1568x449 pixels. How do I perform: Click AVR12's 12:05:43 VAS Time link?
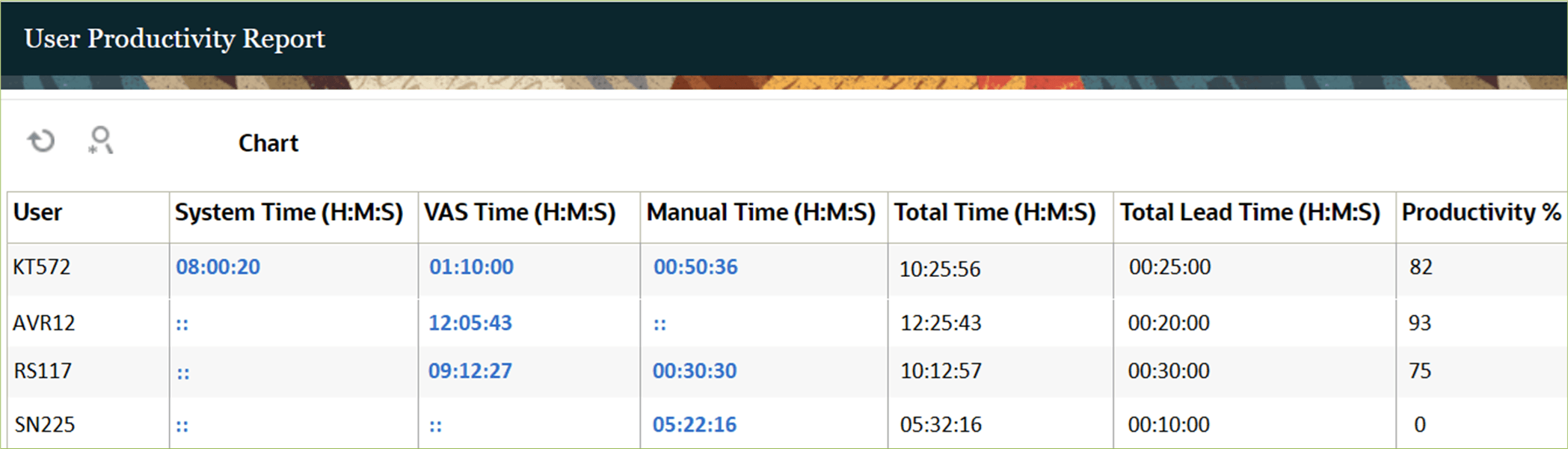point(470,323)
